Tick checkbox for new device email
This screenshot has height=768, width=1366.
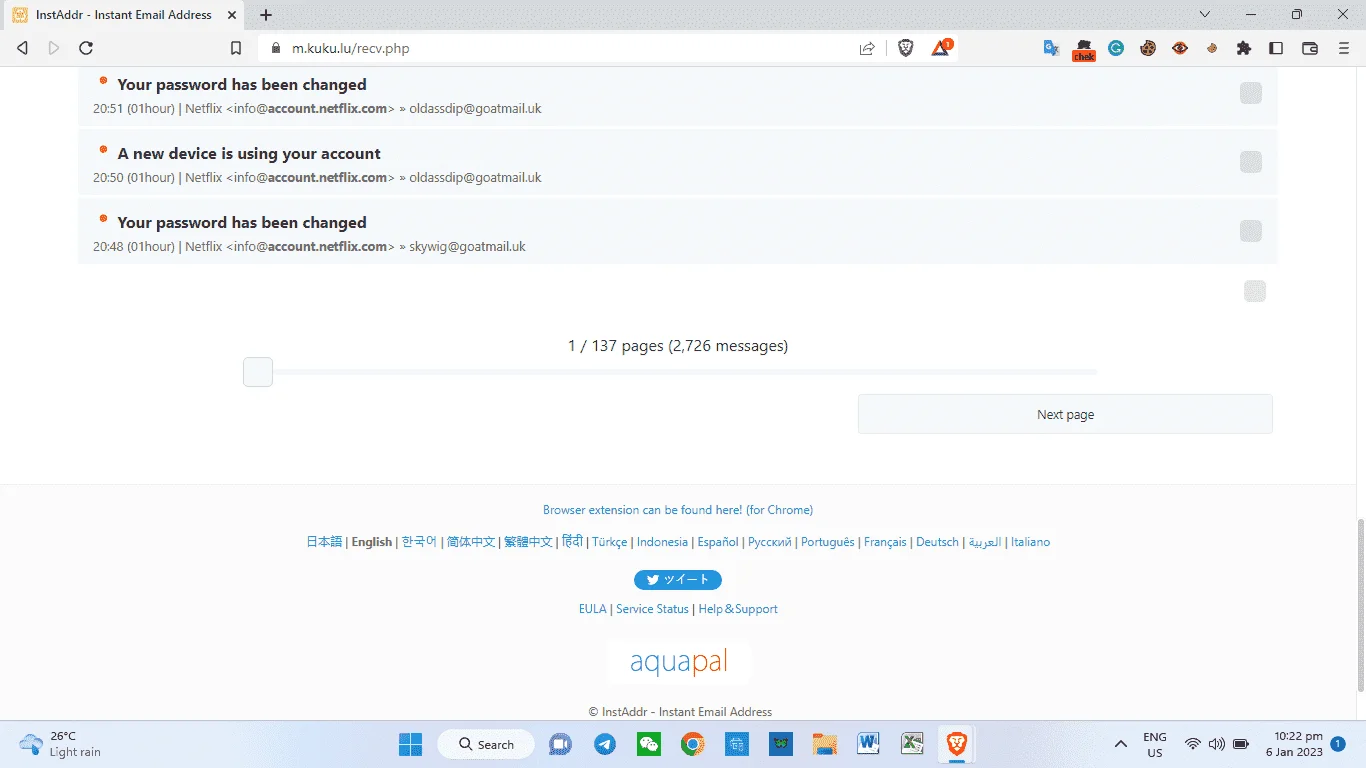pyautogui.click(x=1251, y=162)
